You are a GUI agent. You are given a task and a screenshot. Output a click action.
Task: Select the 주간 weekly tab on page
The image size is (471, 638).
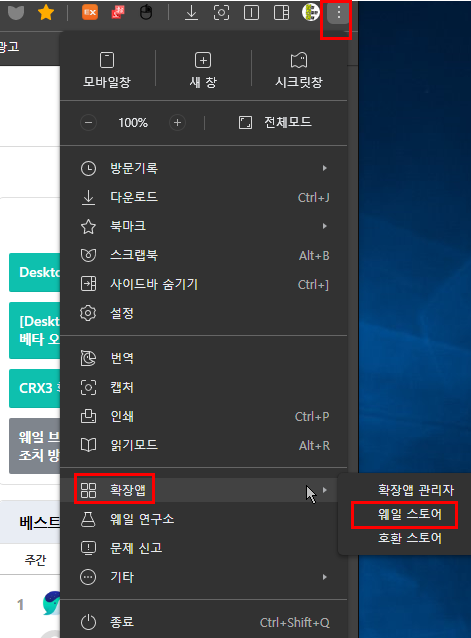coord(35,560)
